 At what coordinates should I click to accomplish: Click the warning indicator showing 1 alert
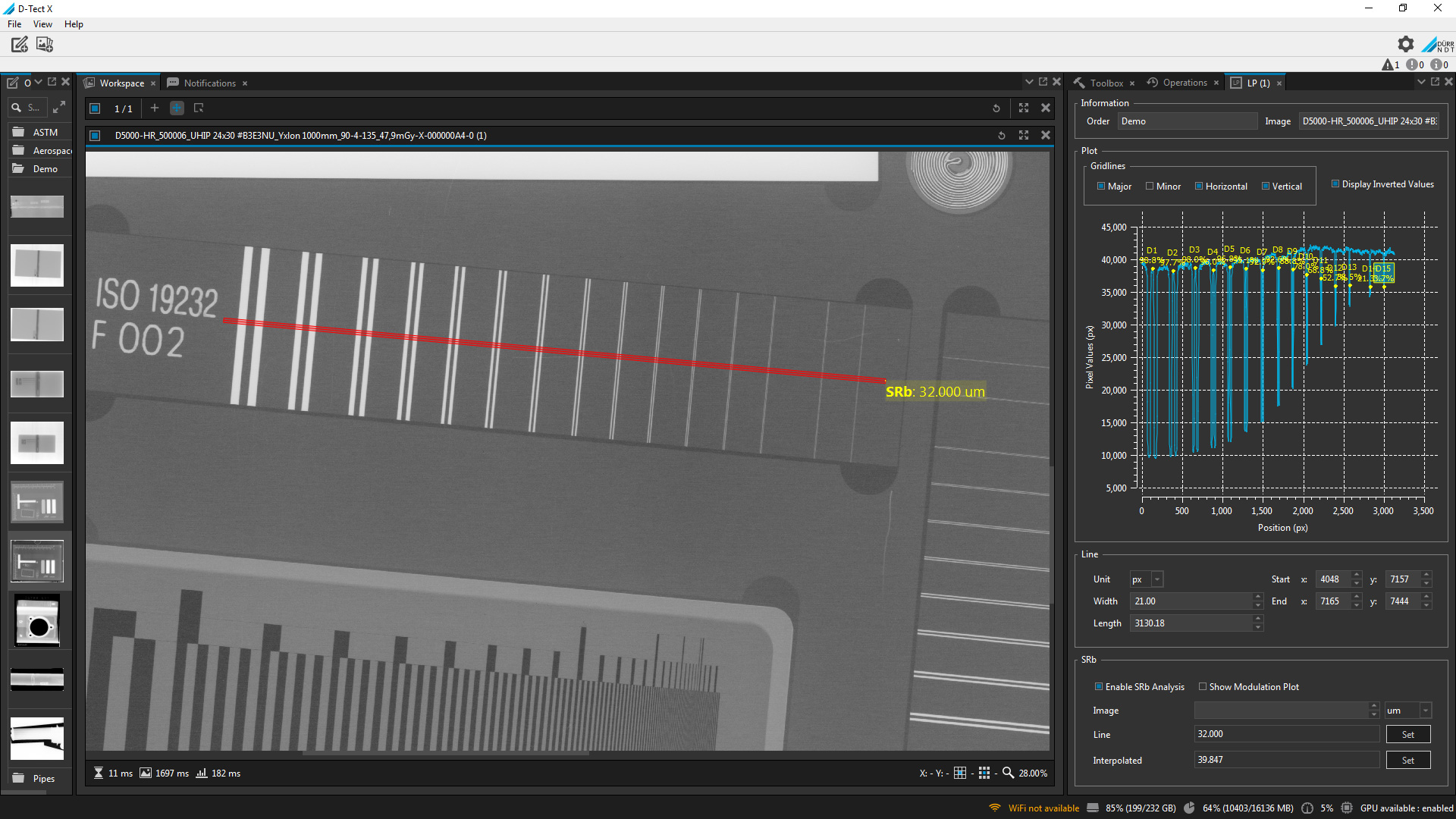pyautogui.click(x=1390, y=64)
